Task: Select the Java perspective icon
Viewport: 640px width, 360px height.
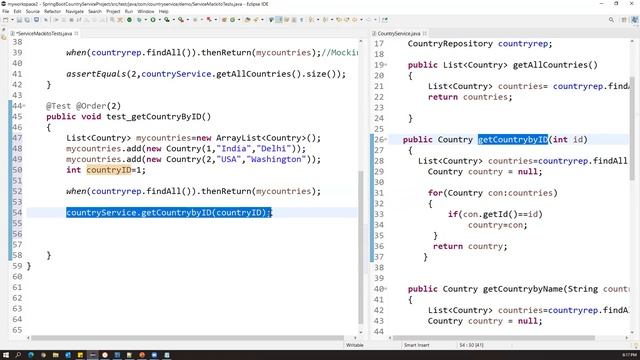Action: coord(634,20)
